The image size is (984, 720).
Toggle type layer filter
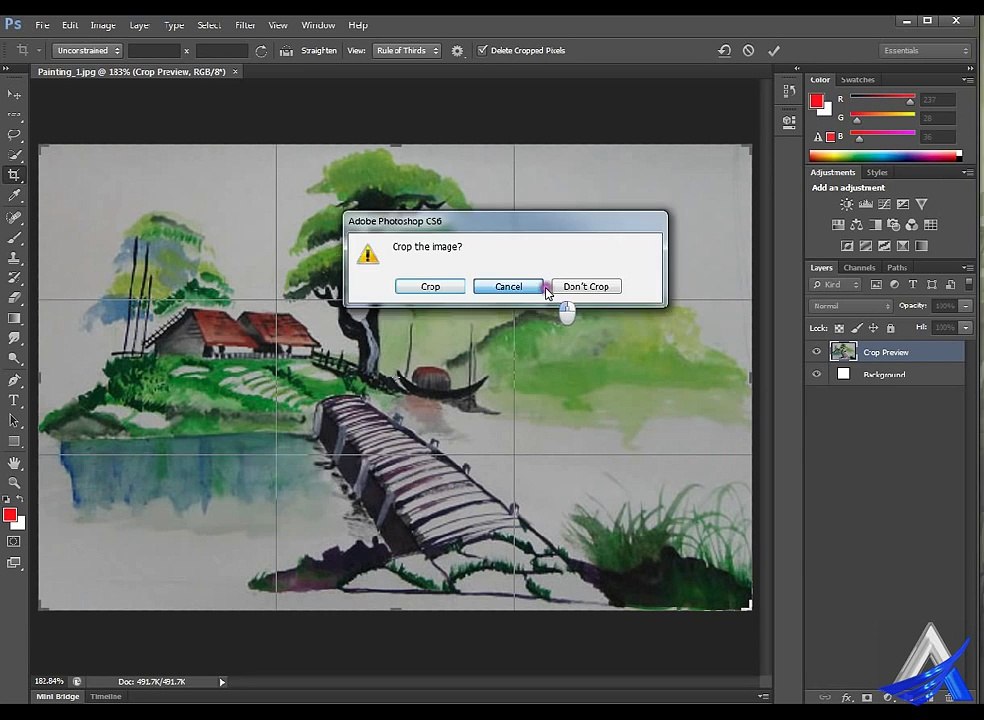(x=913, y=284)
